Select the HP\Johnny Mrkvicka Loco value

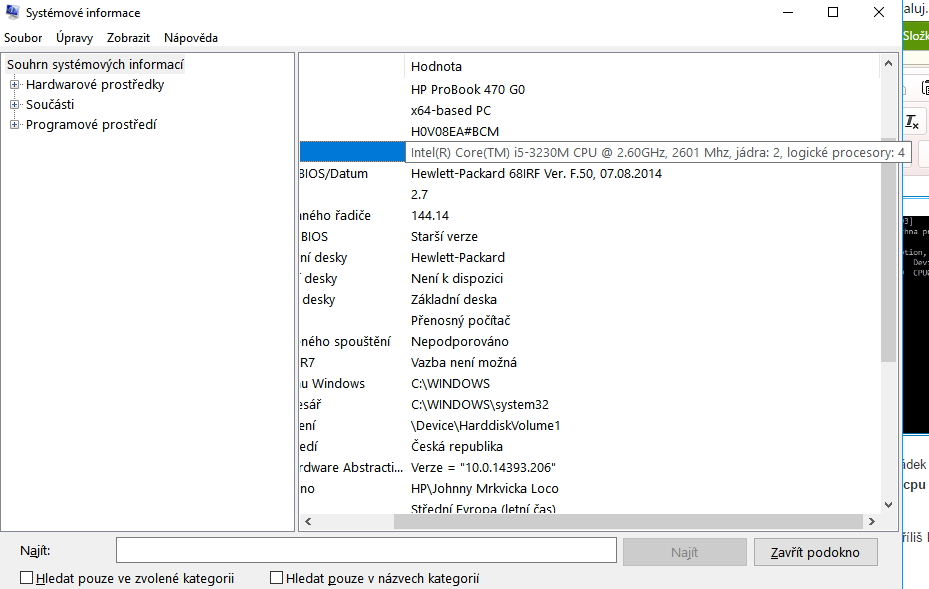tap(485, 489)
